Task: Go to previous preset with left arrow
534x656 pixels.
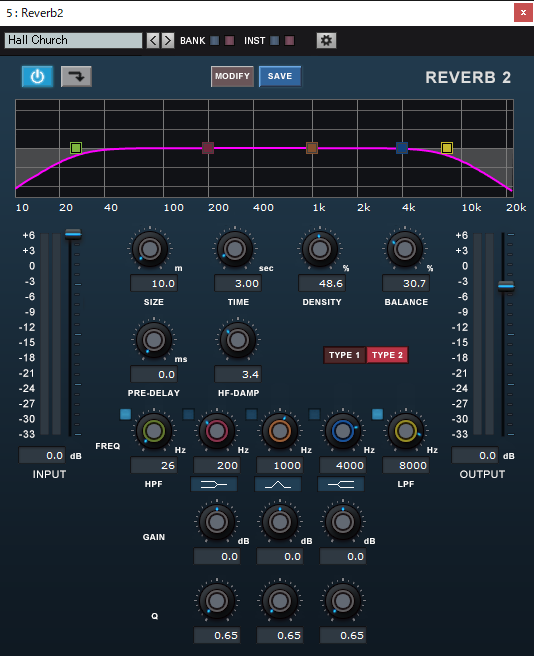Action: click(153, 41)
